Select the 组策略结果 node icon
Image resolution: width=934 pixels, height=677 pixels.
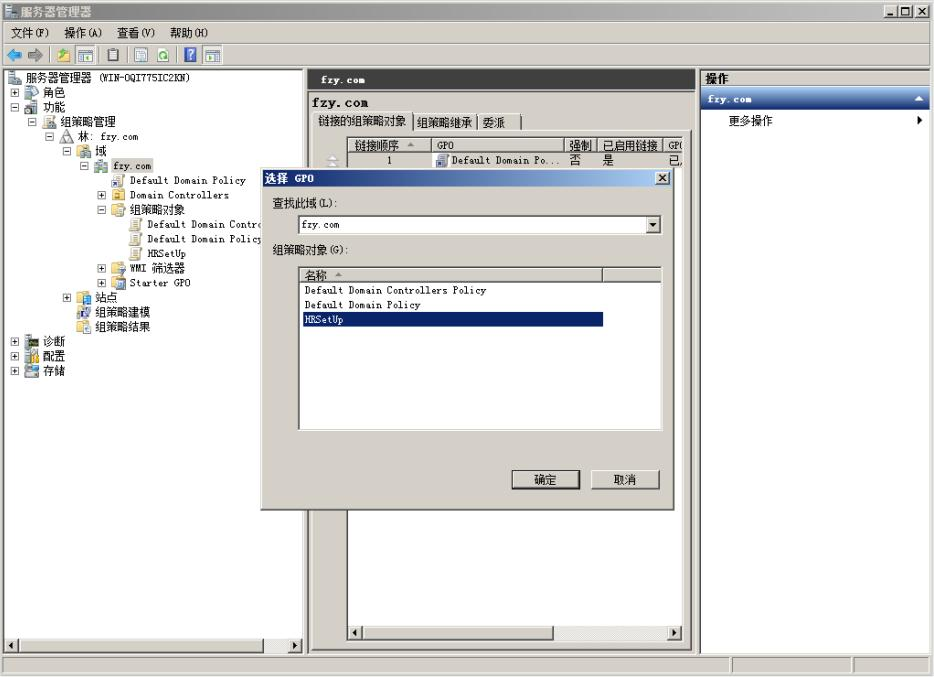[82, 327]
